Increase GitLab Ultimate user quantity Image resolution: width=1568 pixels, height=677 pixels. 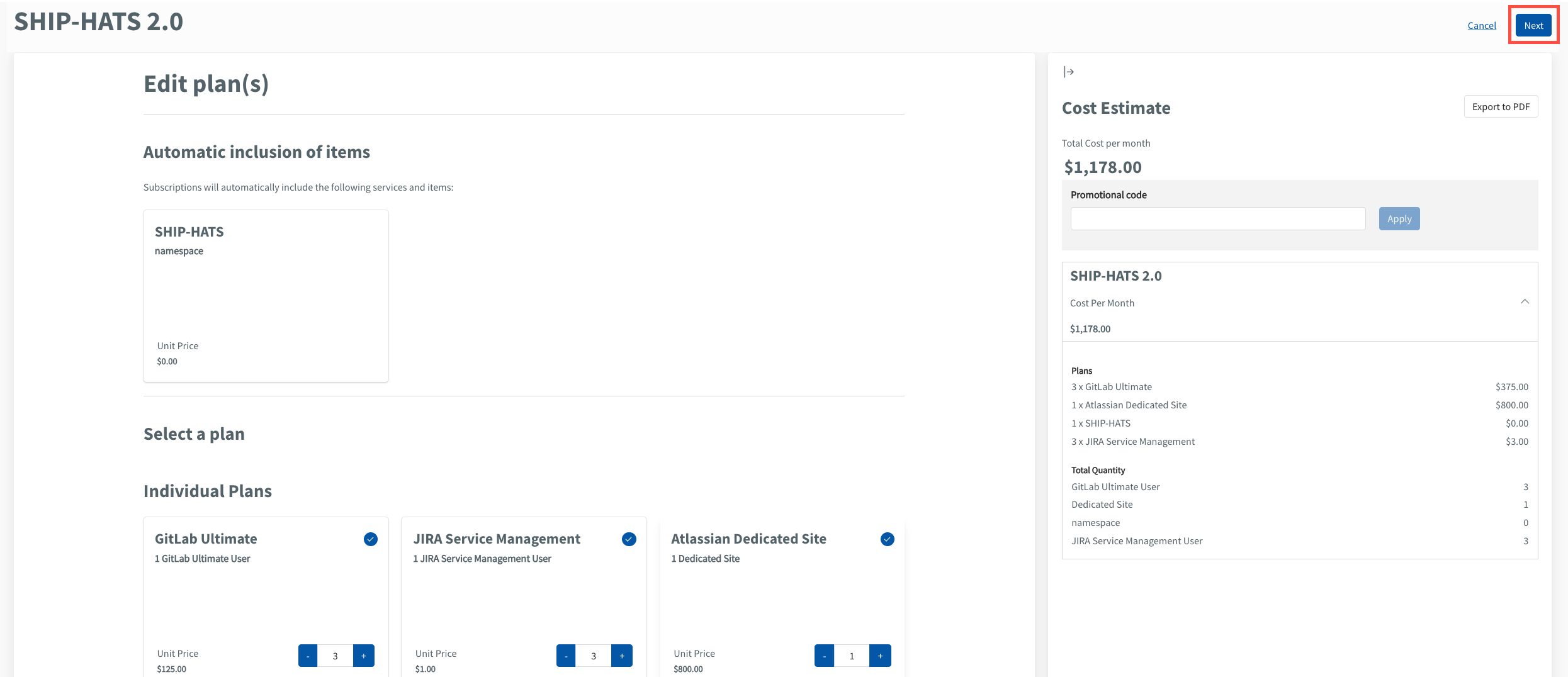pos(363,655)
